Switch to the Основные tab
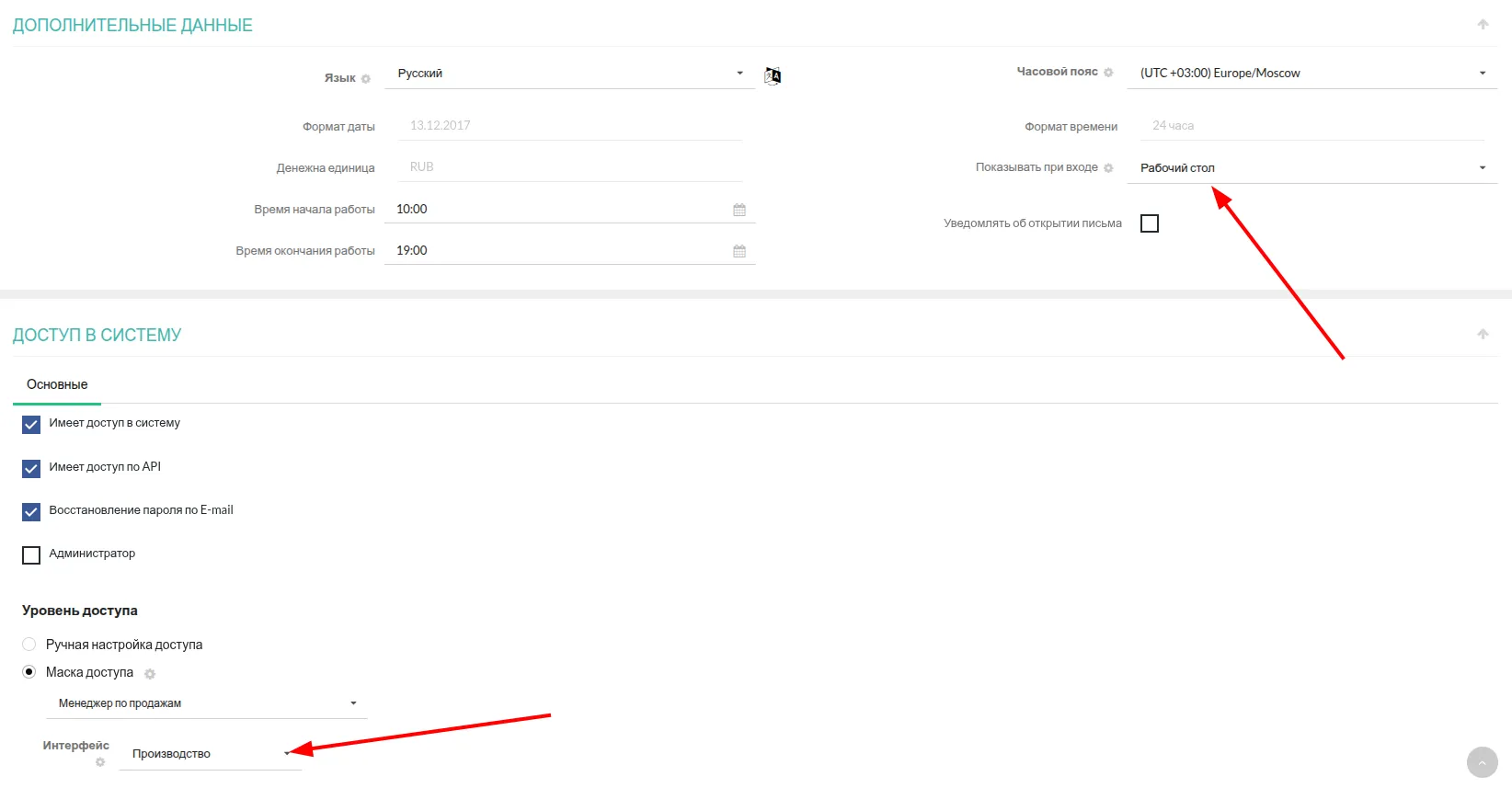The width and height of the screenshot is (1512, 788). click(x=57, y=385)
